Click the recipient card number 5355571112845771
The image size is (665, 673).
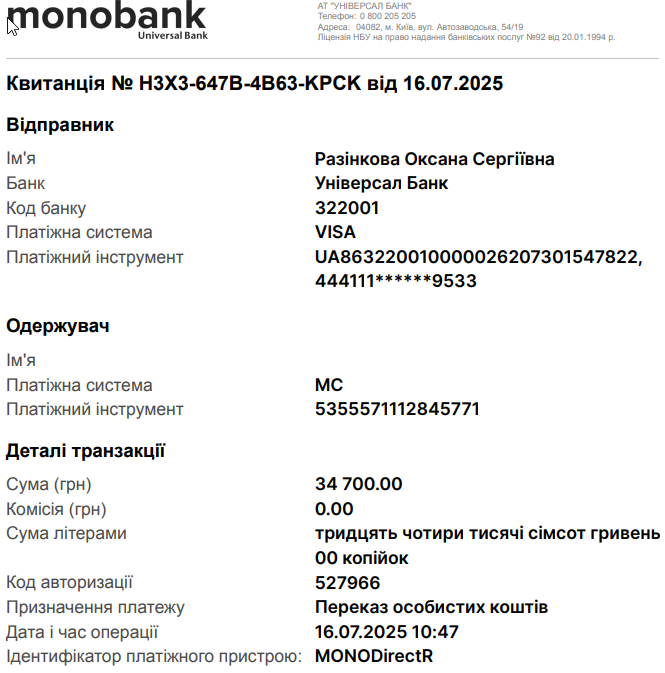397,409
